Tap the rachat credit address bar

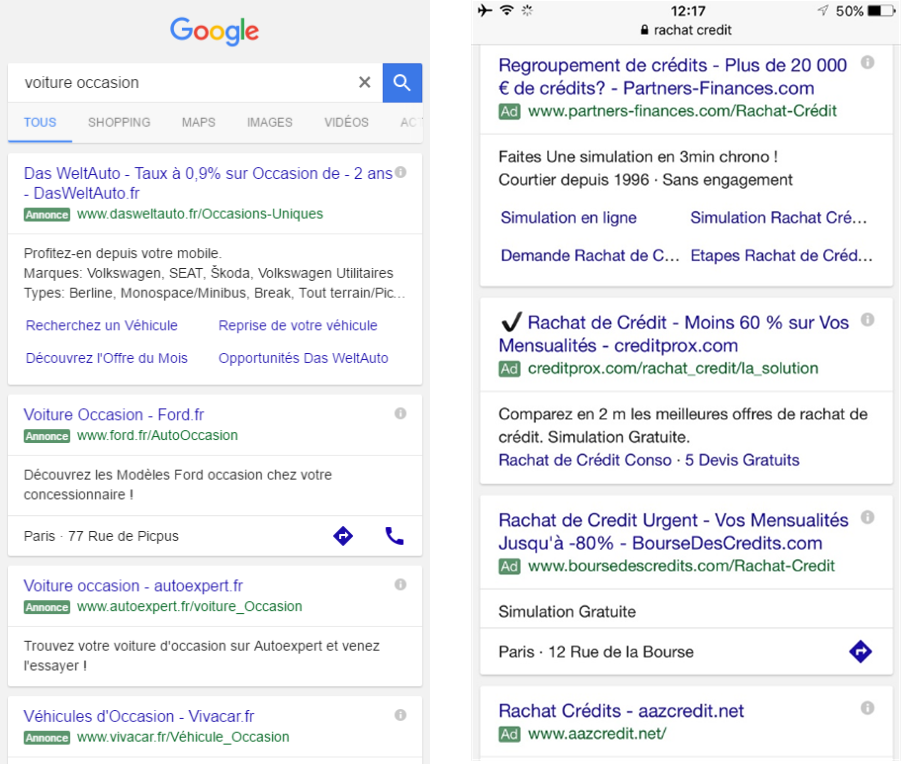point(686,30)
